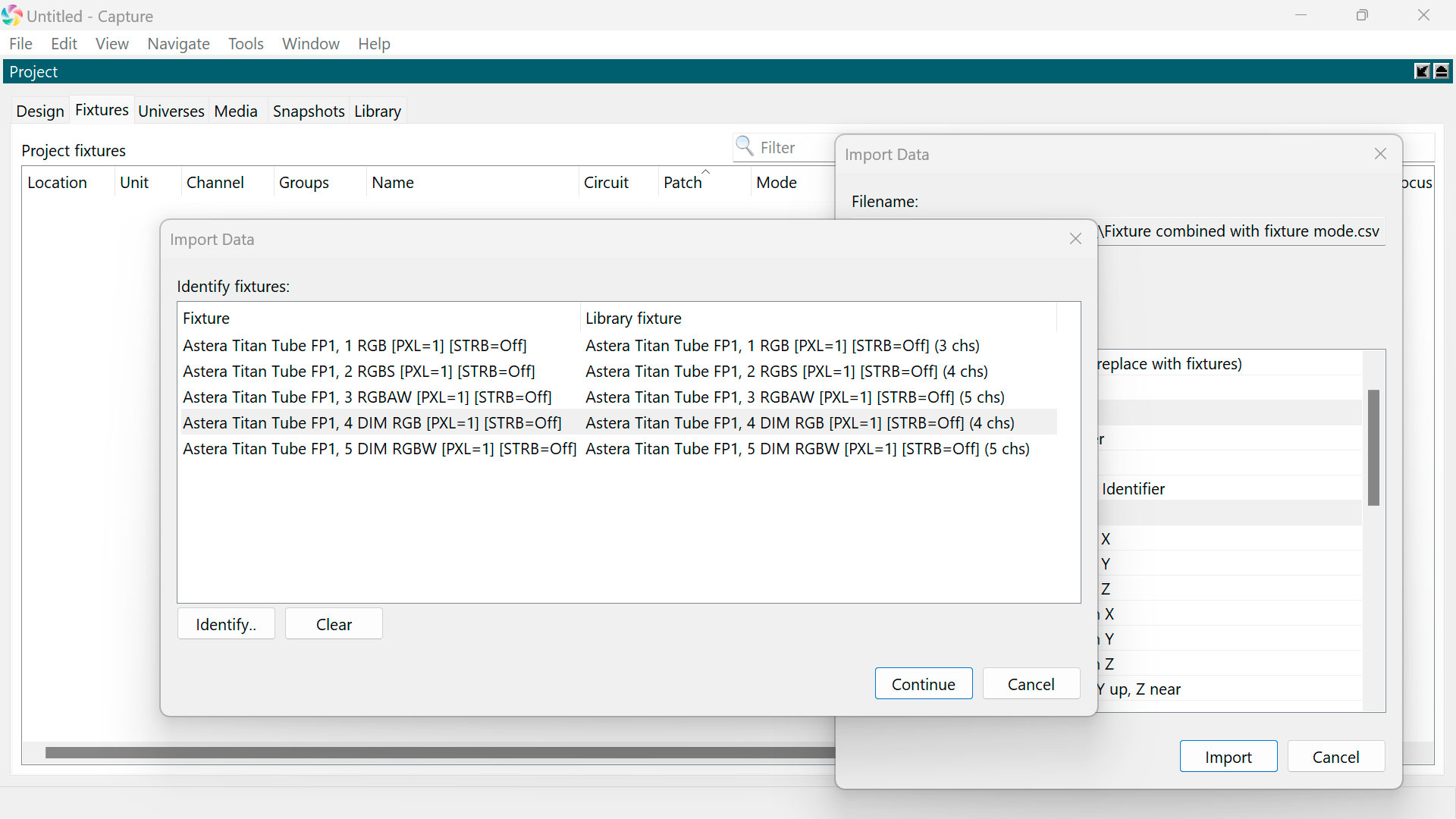Click library fixture '5 DIM RGBW ... (5 chs)'
This screenshot has width=1456, height=819.
[808, 449]
